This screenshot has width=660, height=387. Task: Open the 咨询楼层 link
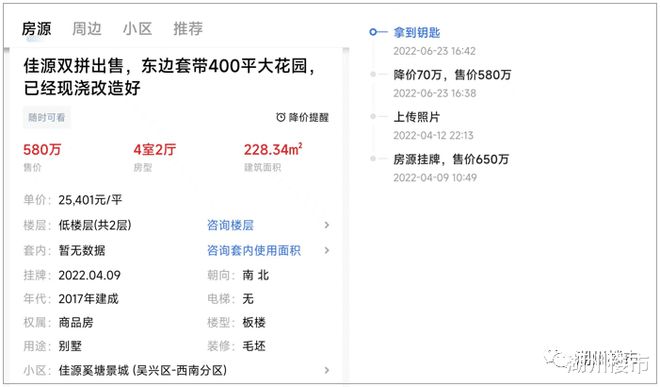pos(230,225)
